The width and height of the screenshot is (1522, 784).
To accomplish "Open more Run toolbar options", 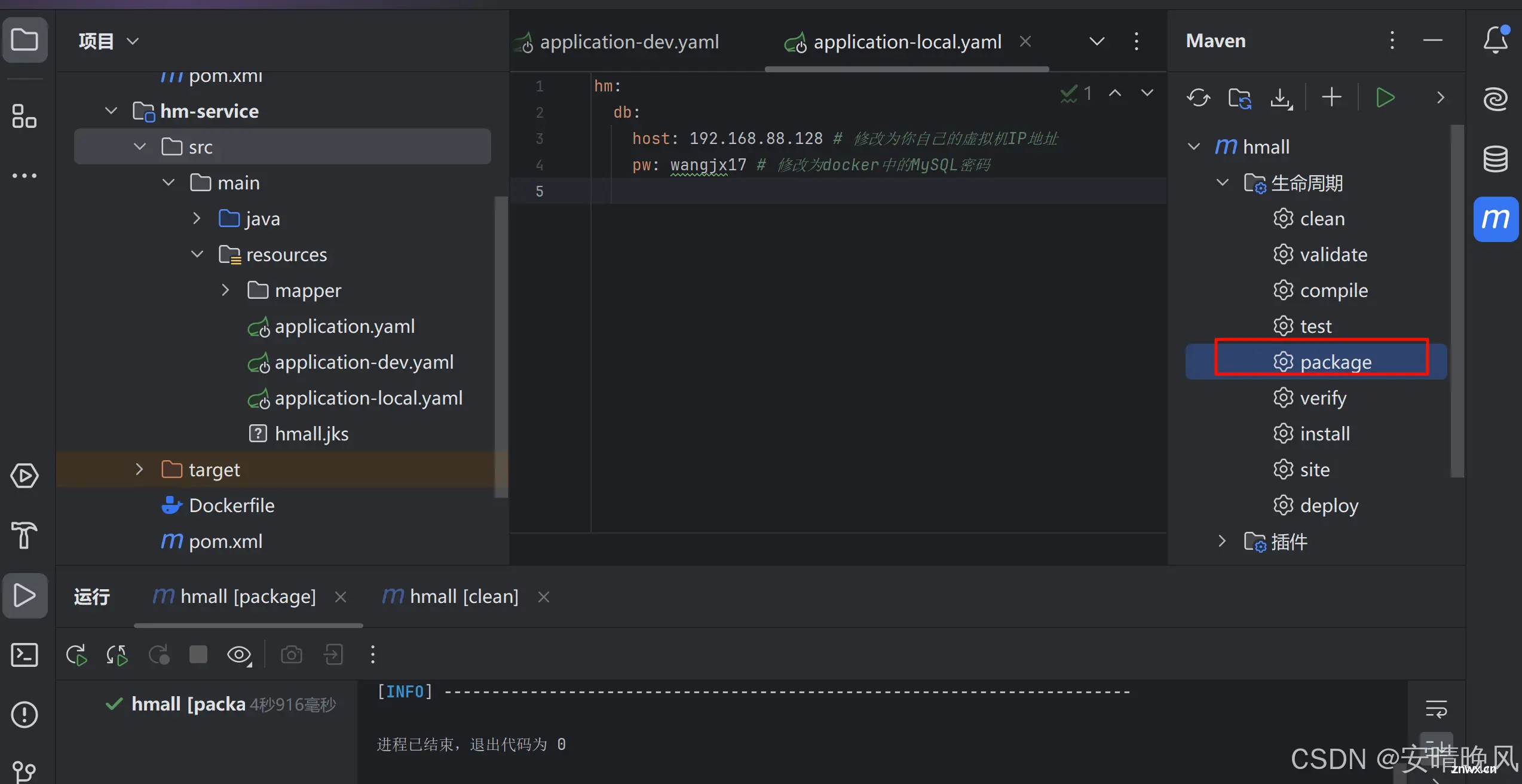I will tap(373, 655).
